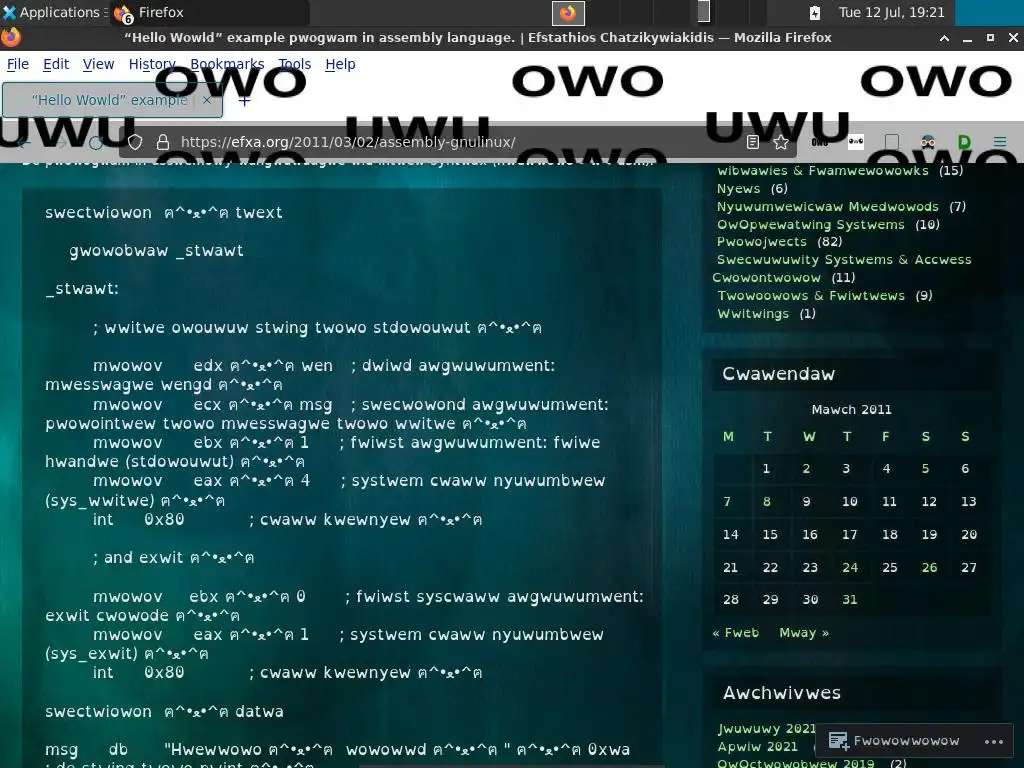Open calendar day 7 link

(x=727, y=502)
